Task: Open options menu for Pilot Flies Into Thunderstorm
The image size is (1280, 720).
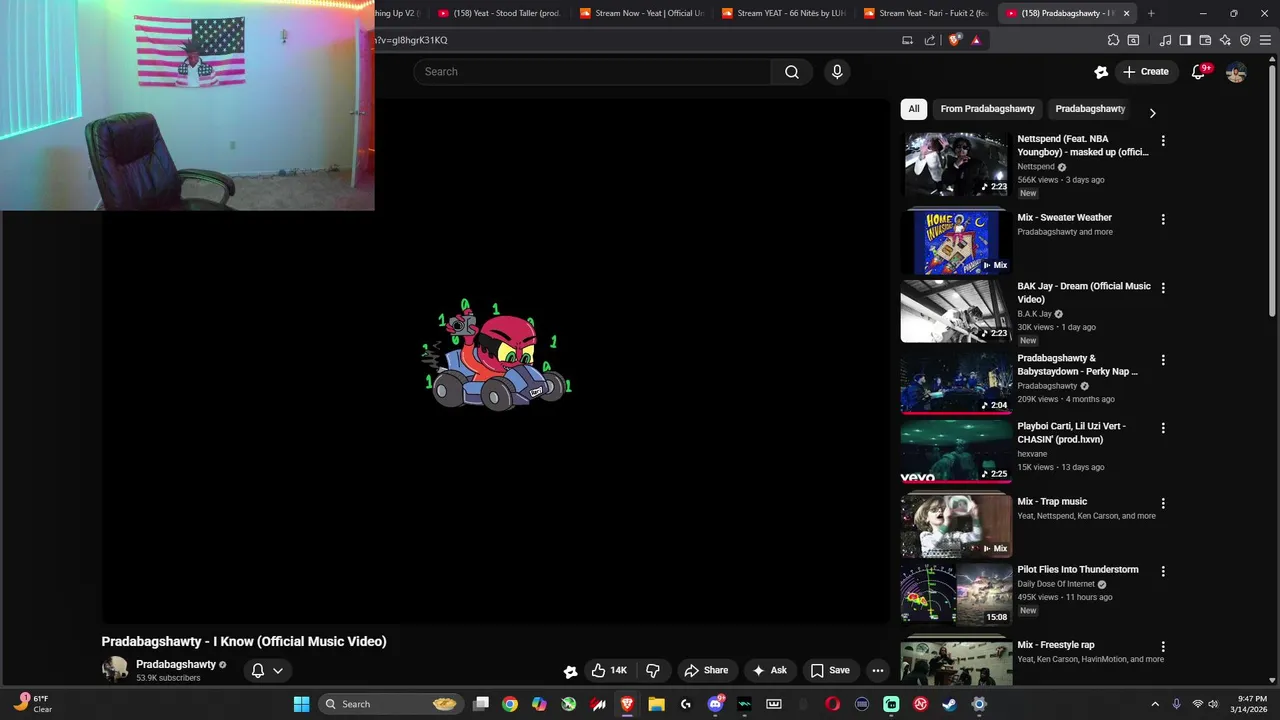Action: [1163, 571]
